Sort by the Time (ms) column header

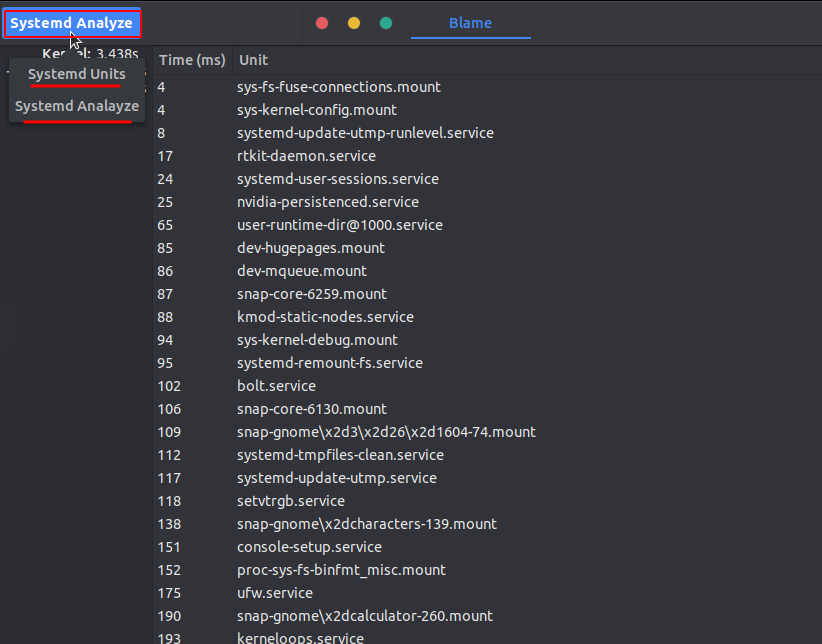[192, 60]
